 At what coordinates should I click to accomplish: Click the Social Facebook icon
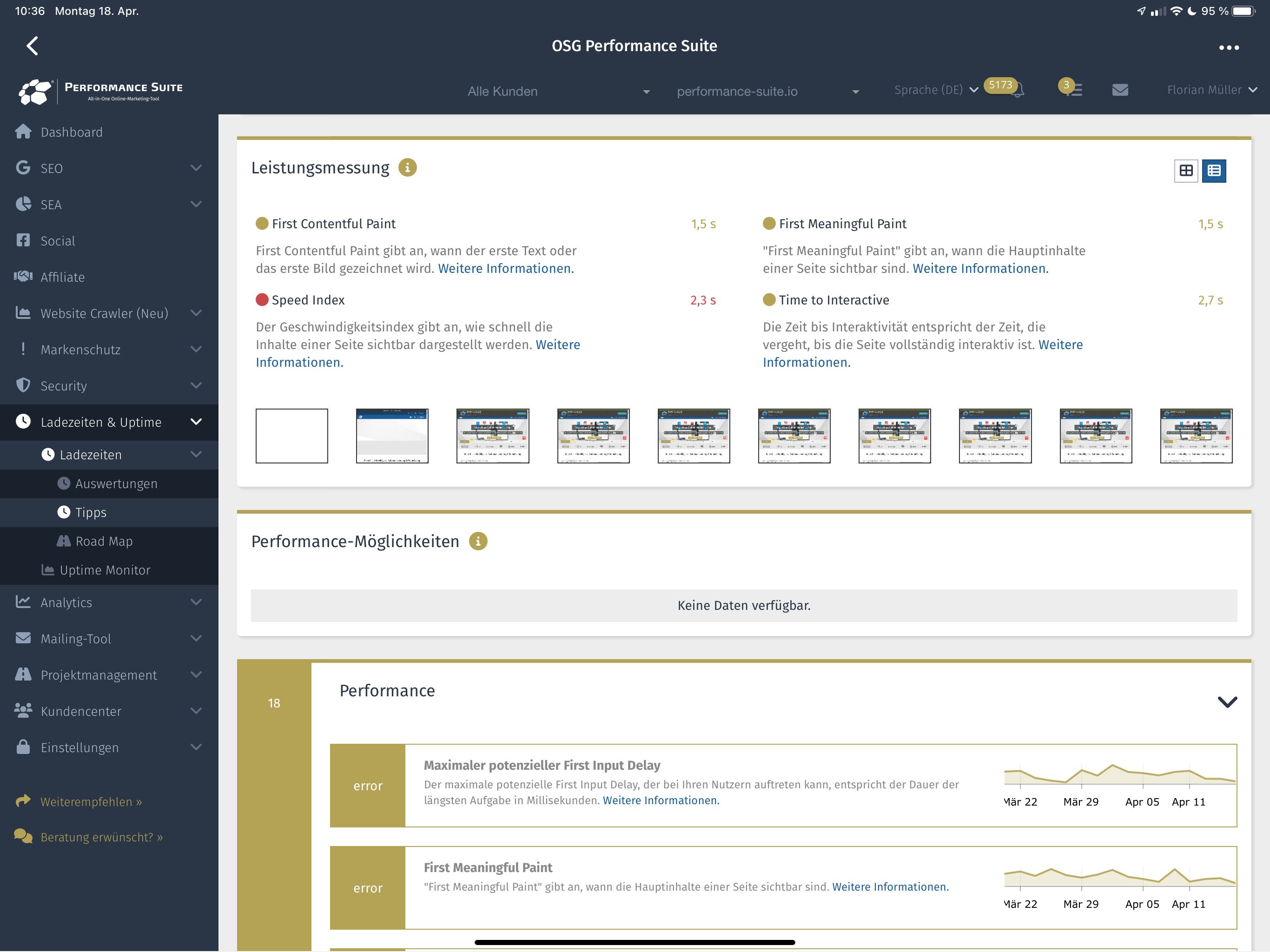point(23,240)
